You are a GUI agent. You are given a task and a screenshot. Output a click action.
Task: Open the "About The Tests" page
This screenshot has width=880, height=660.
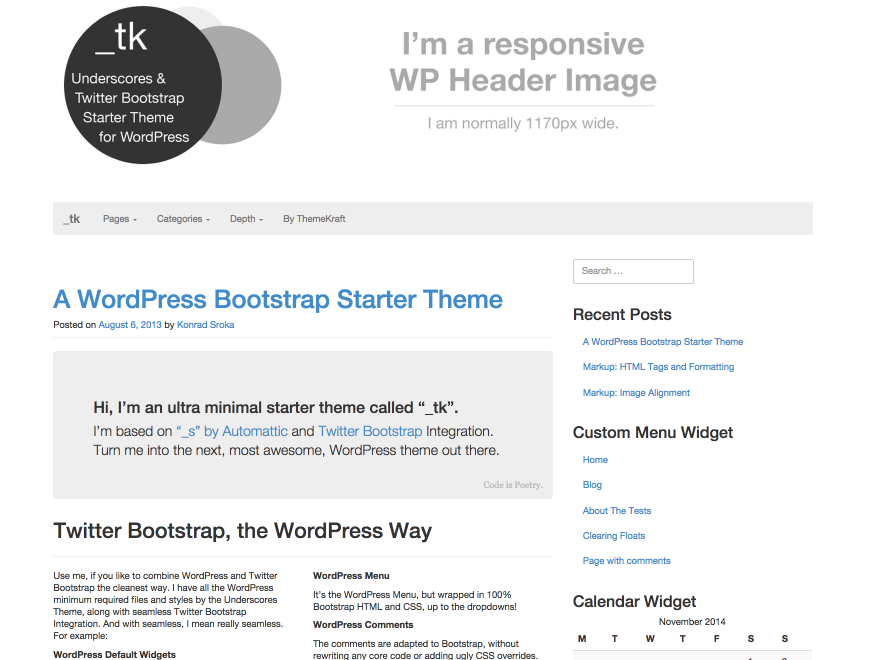coord(616,510)
